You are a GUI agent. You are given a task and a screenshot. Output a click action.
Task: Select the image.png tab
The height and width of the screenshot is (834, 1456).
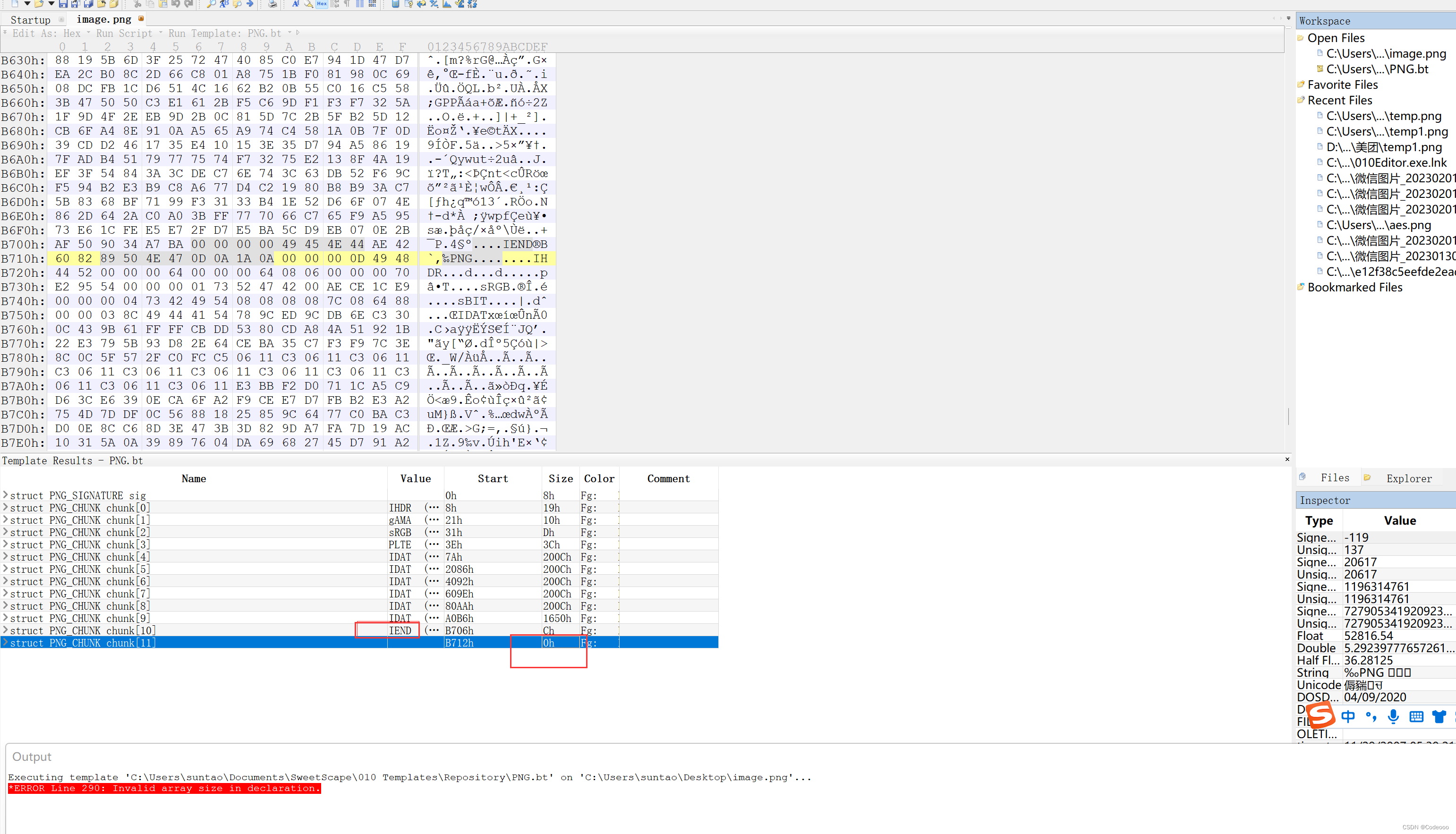[104, 19]
